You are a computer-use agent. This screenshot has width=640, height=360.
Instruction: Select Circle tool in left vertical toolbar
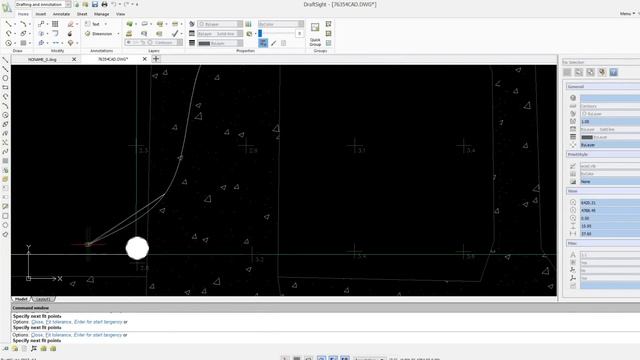tap(5, 78)
